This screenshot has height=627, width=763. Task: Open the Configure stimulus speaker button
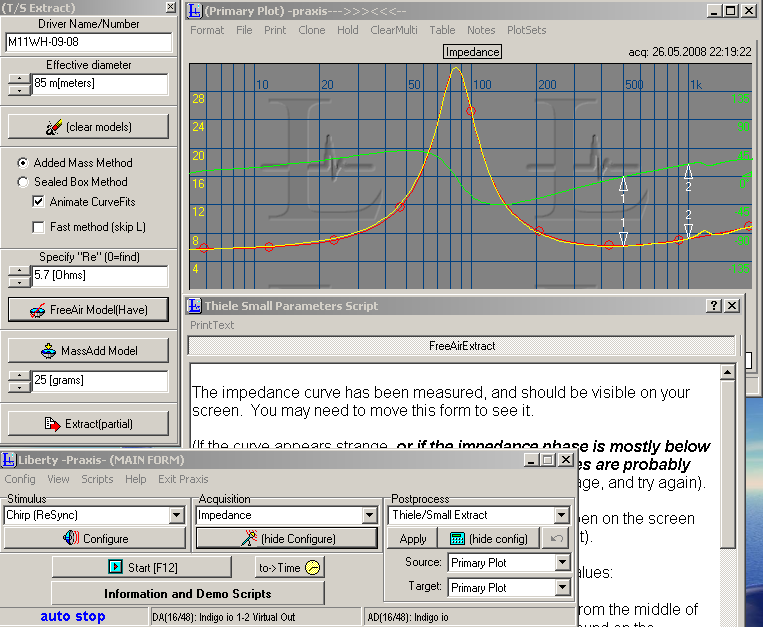point(95,538)
